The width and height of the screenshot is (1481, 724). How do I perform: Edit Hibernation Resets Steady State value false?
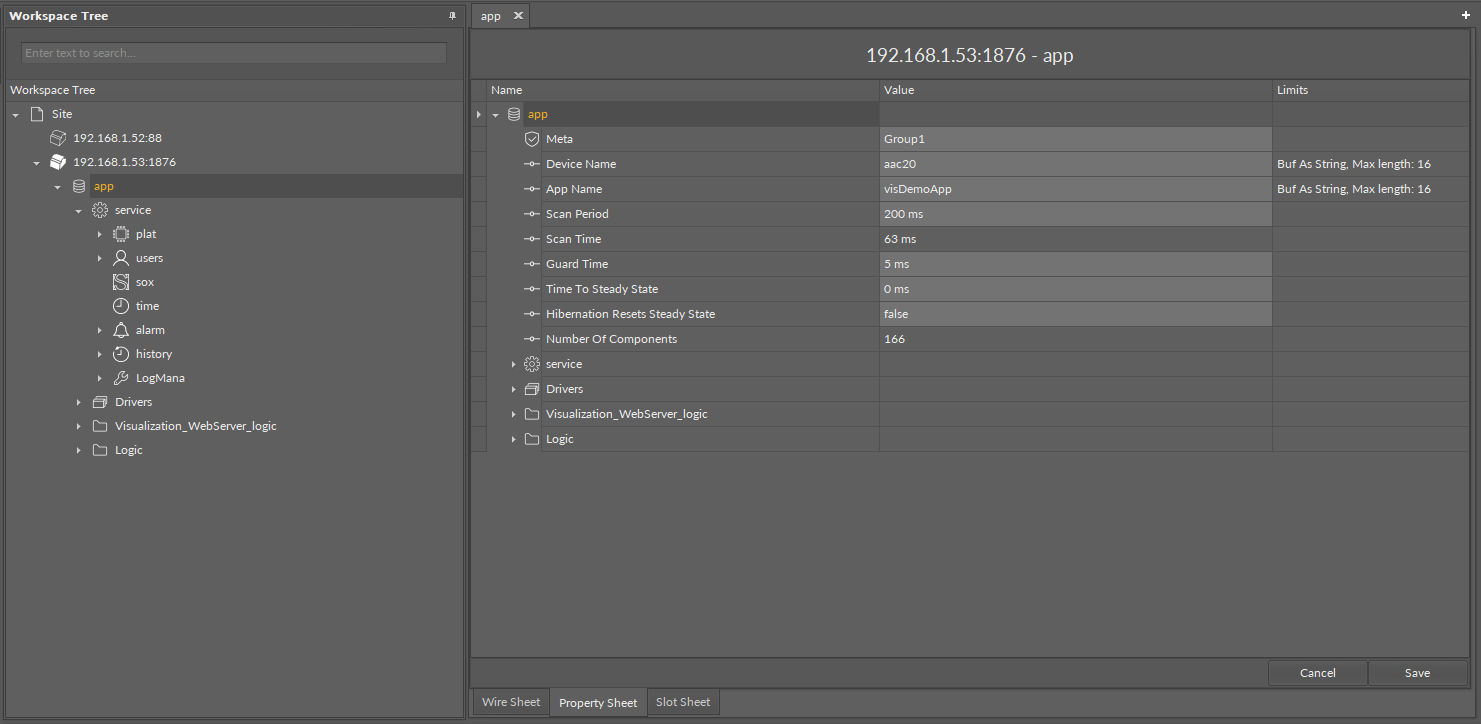tap(1076, 314)
